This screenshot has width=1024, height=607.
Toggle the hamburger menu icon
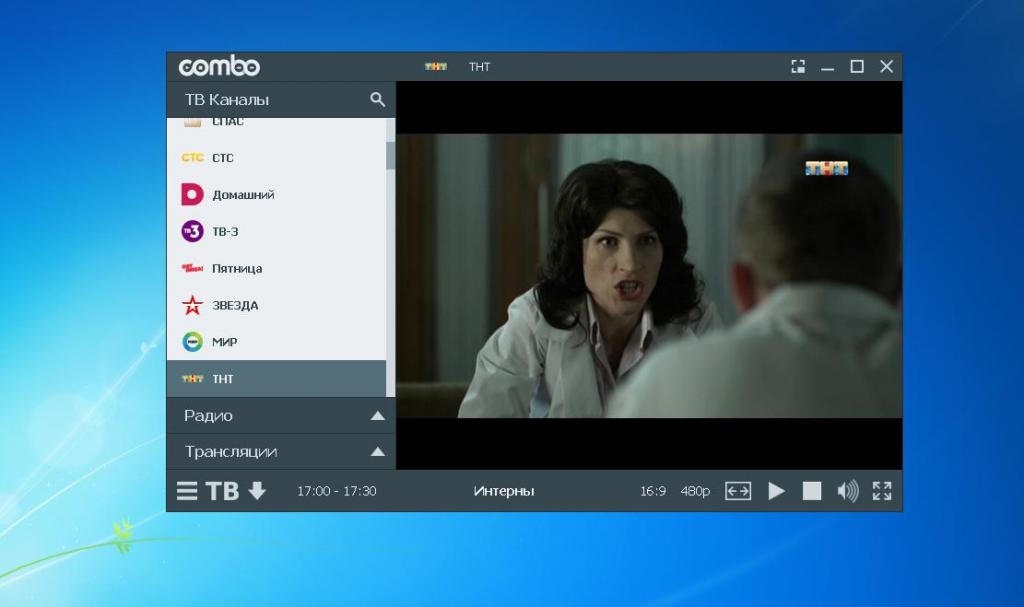point(187,491)
